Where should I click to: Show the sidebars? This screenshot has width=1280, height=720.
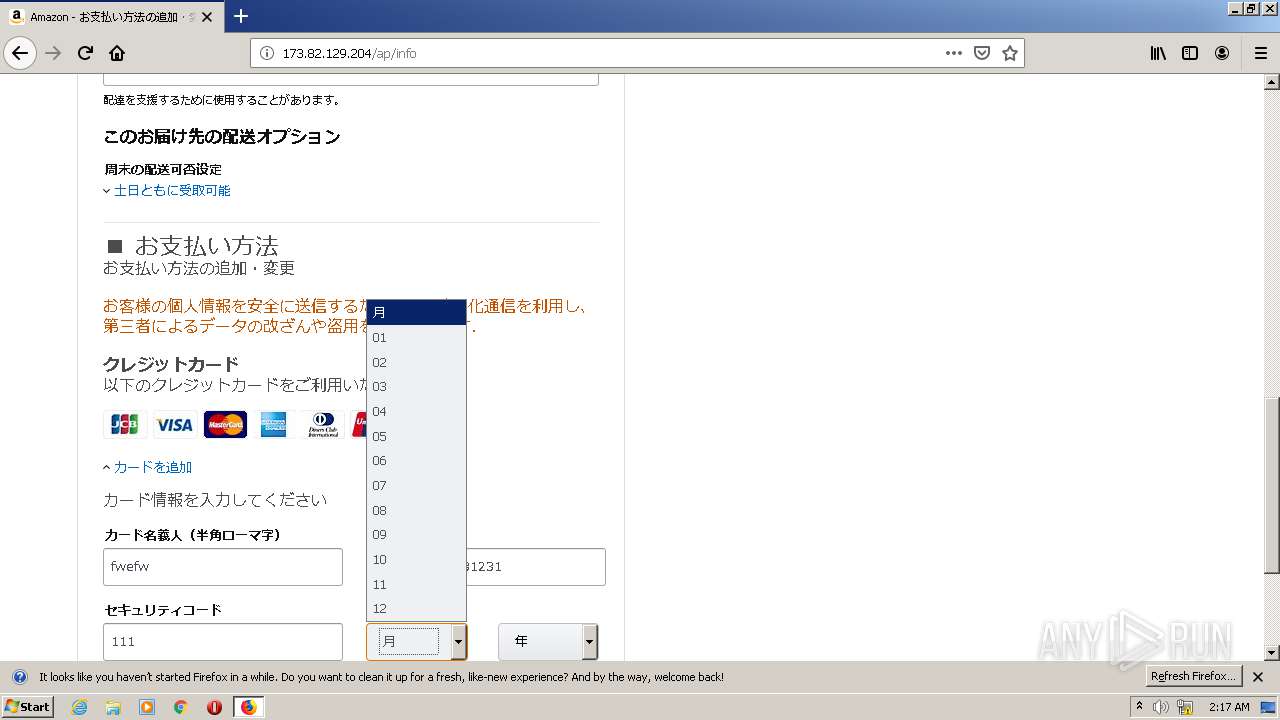pos(1190,53)
